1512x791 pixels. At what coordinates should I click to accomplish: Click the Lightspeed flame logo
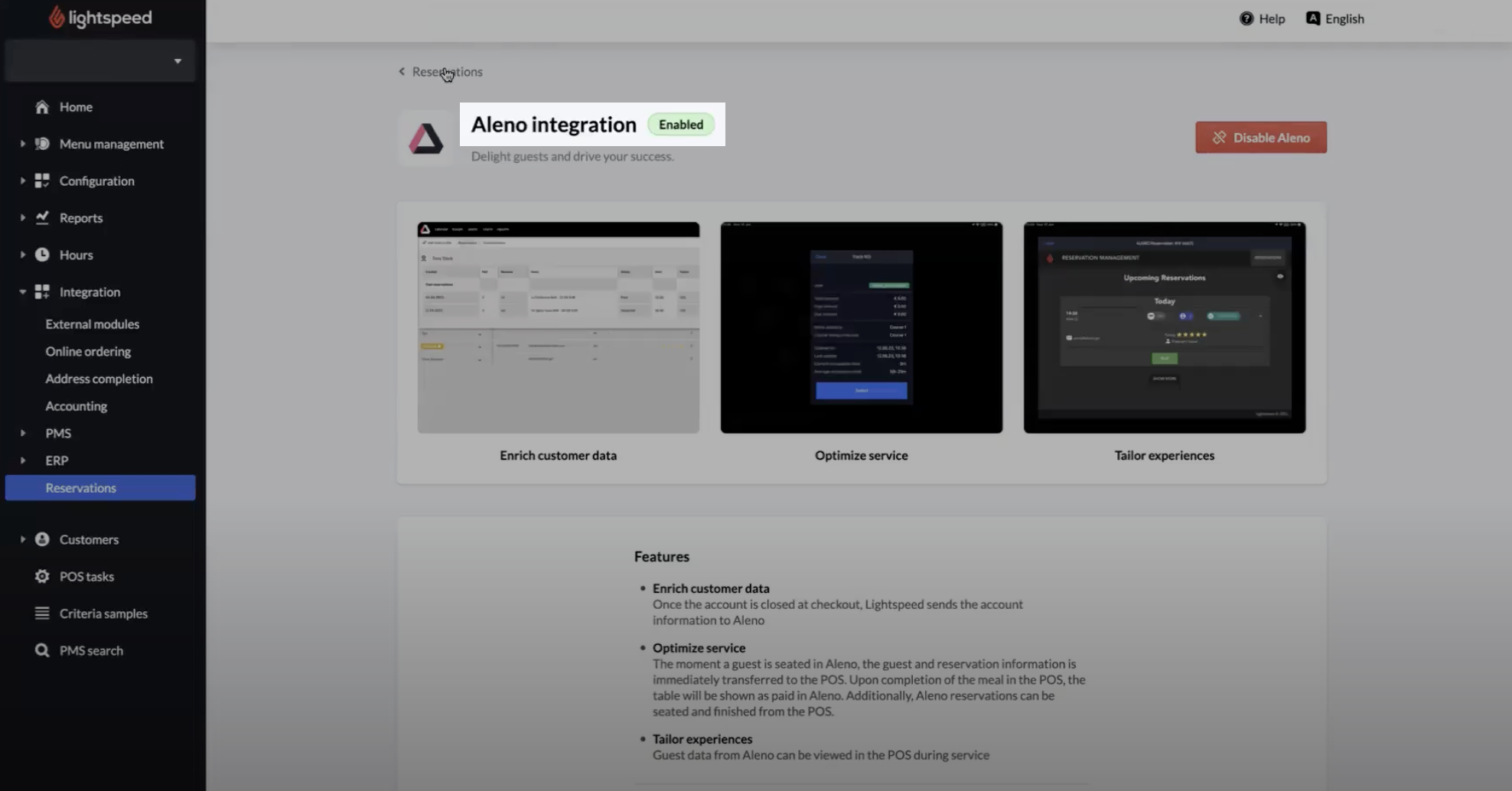[x=57, y=18]
